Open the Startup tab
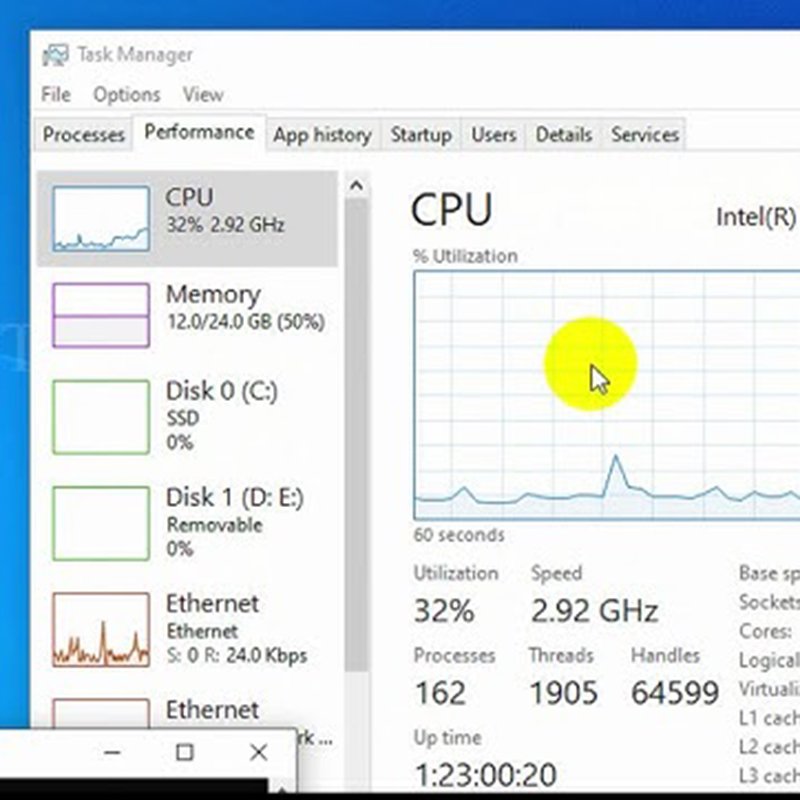 pos(421,135)
